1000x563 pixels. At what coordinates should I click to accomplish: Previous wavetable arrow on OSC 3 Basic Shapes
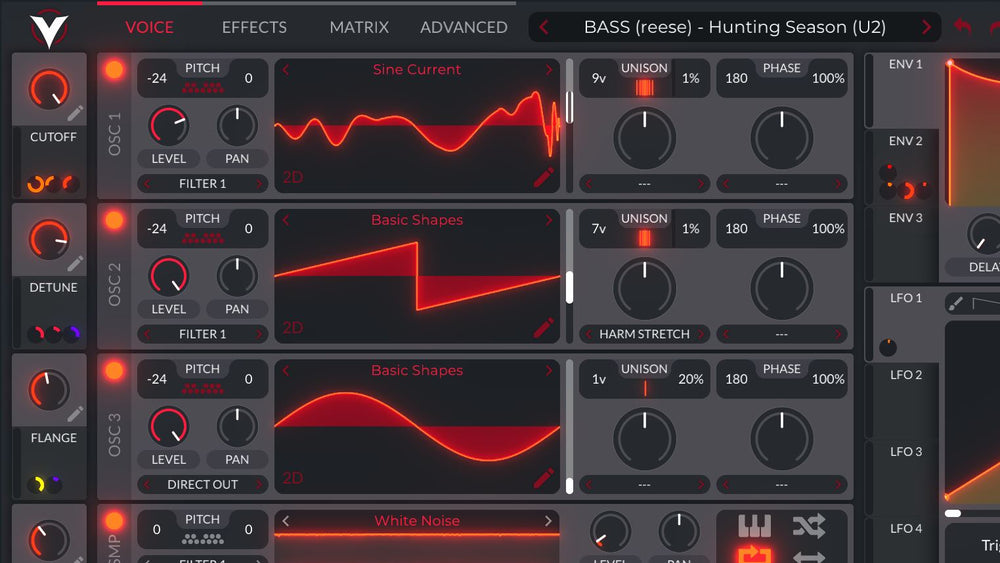coord(286,370)
